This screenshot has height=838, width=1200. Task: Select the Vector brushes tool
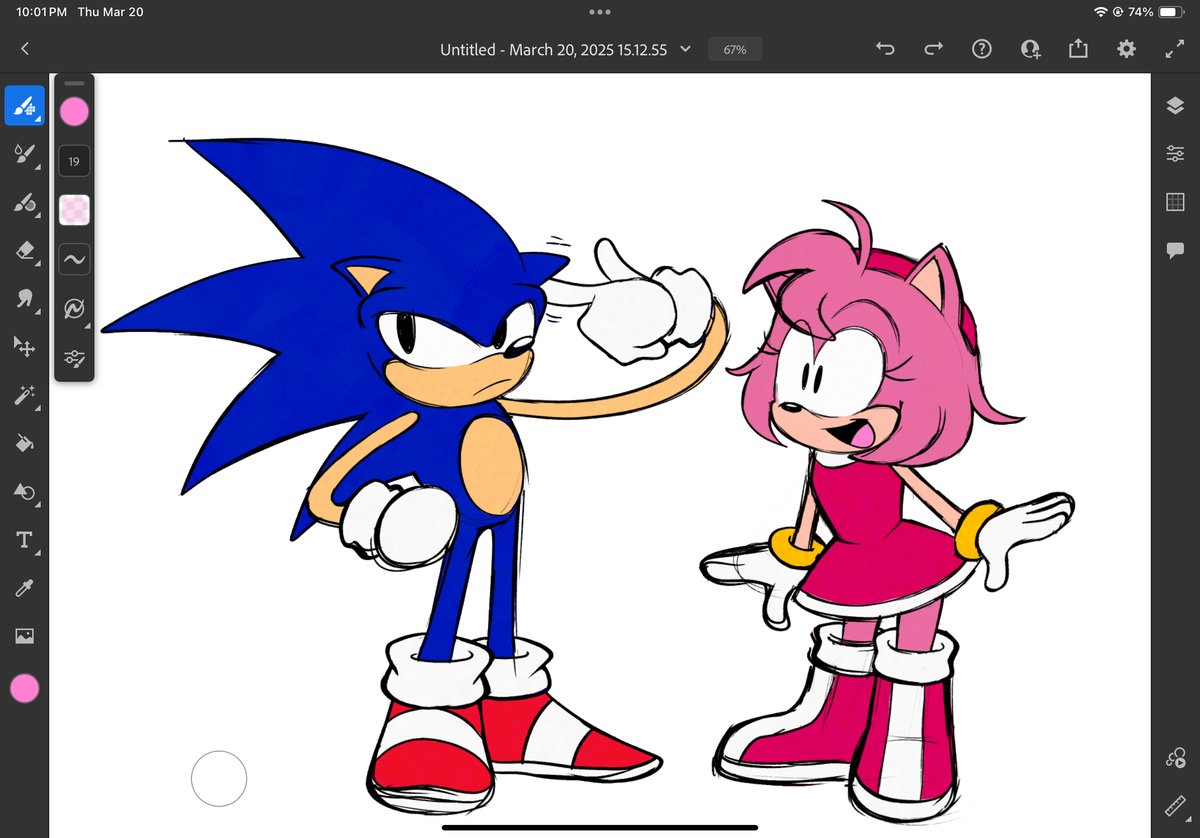point(24,203)
